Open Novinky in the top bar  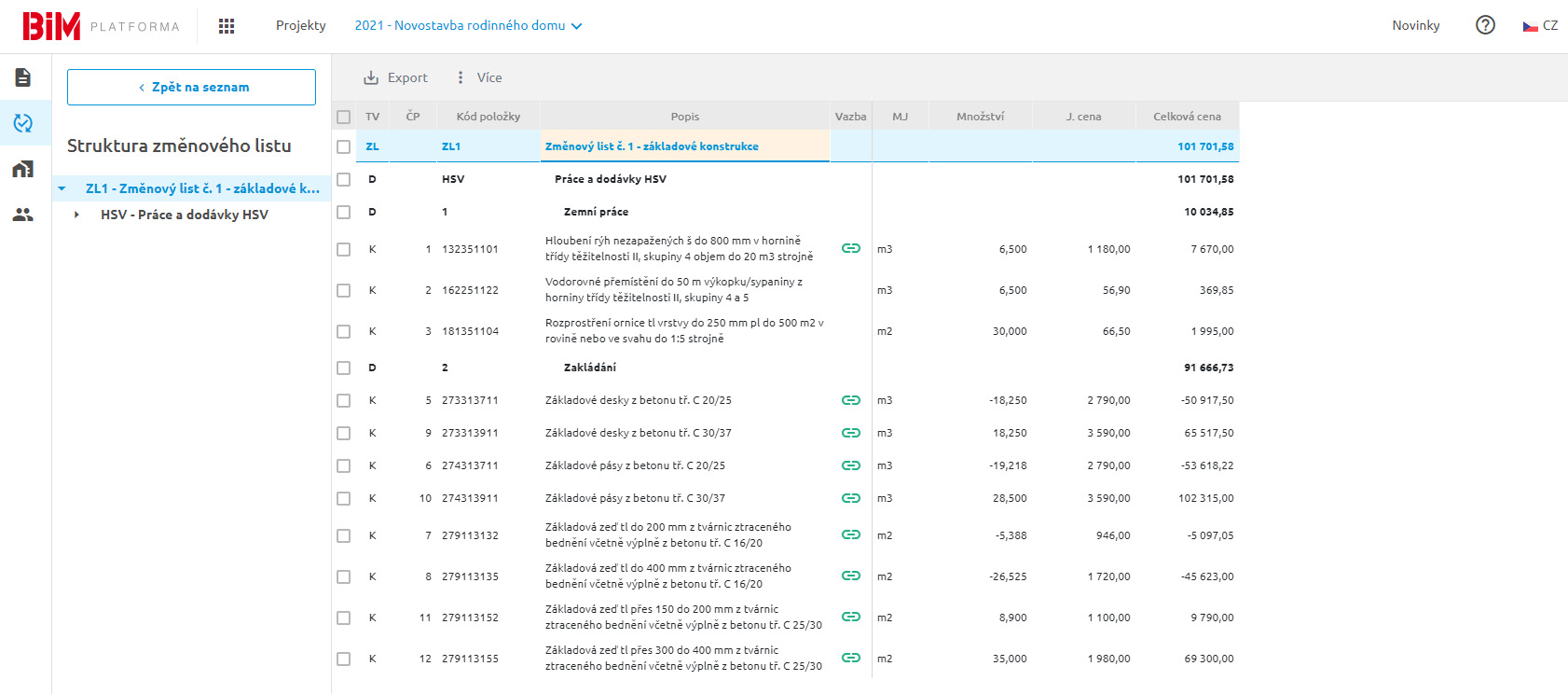[x=1415, y=25]
